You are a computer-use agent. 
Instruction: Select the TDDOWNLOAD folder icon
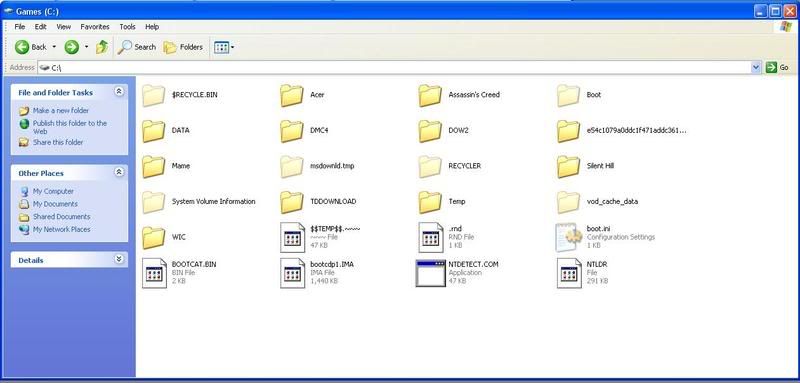pyautogui.click(x=292, y=202)
